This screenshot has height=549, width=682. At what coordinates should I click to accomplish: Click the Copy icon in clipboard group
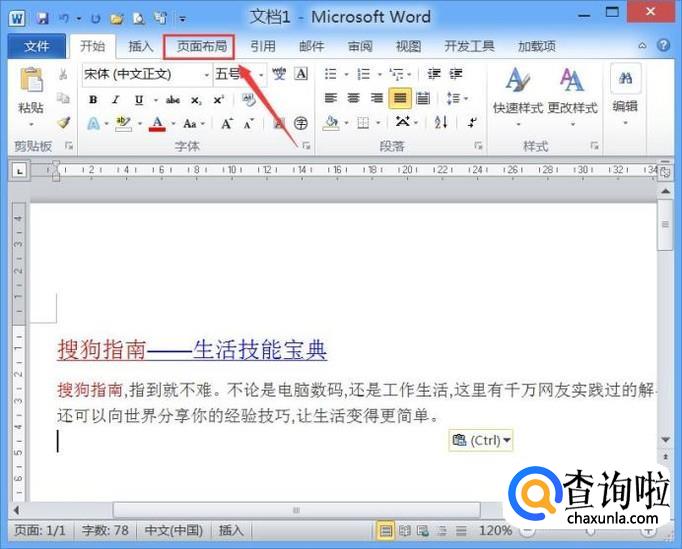click(63, 98)
